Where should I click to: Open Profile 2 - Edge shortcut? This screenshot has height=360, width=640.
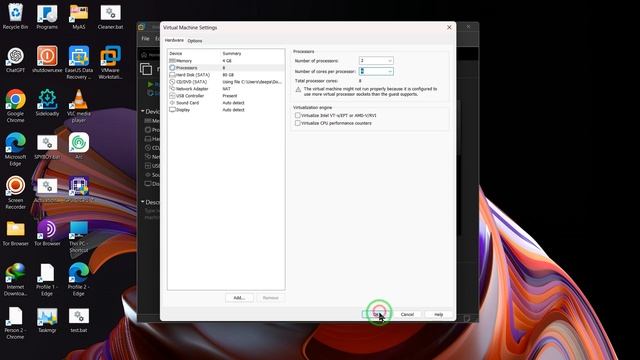pos(79,280)
